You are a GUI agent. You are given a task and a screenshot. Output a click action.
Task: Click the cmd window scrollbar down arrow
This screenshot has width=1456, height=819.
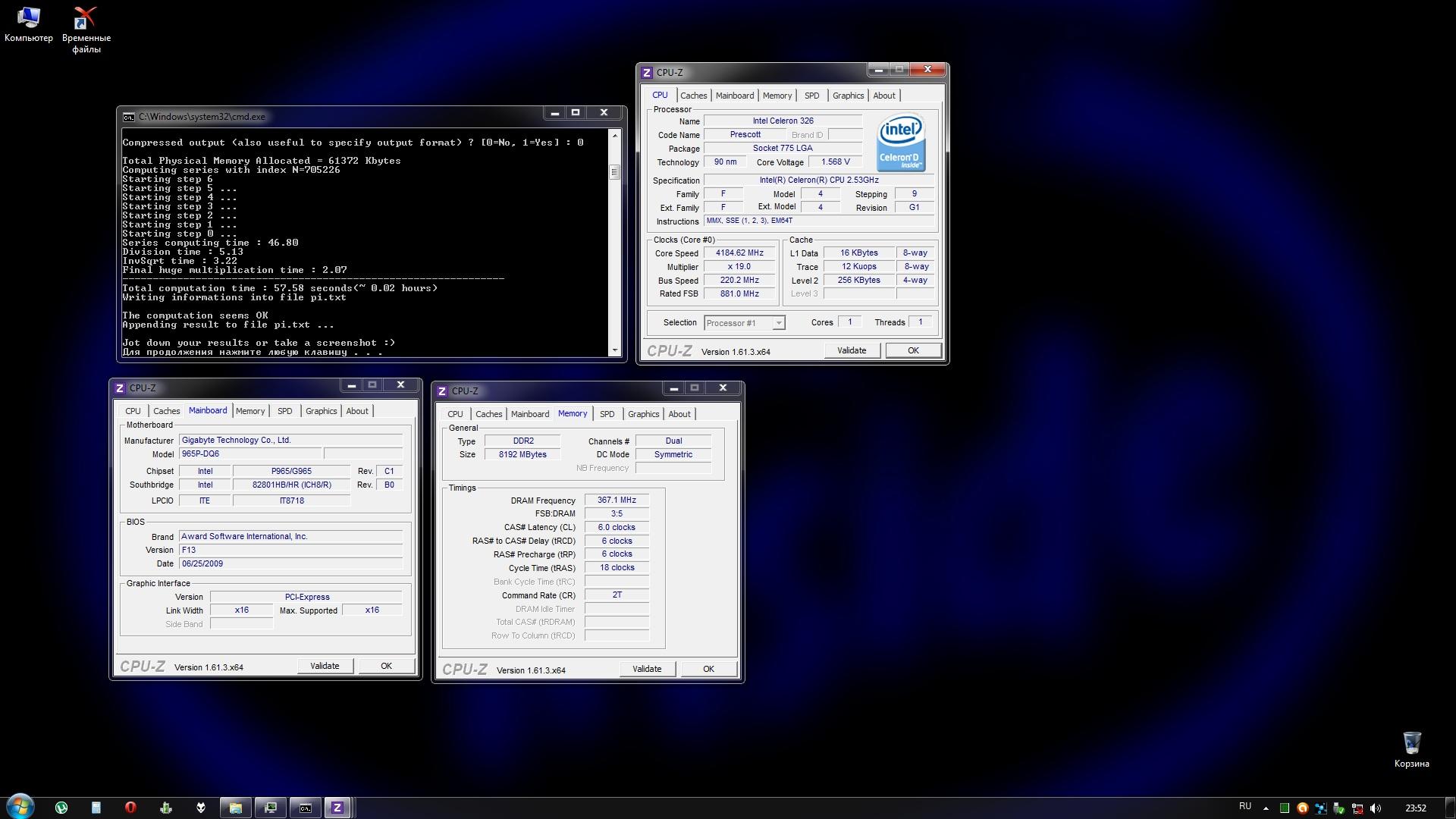click(615, 350)
